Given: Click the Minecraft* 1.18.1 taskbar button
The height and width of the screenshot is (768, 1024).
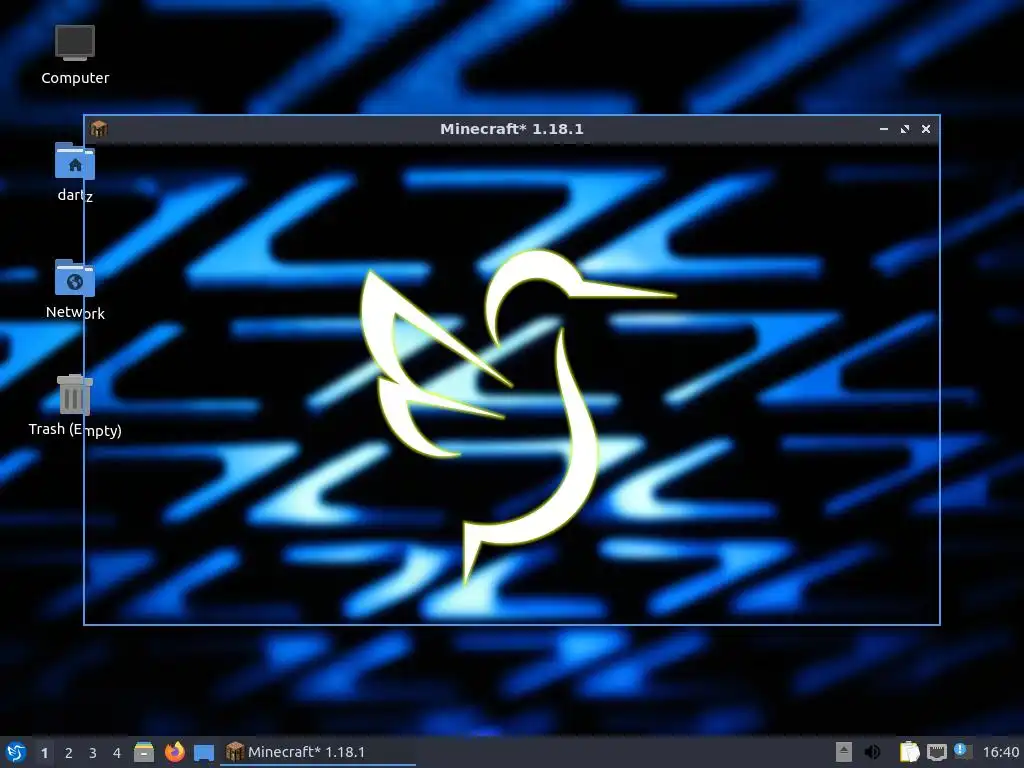Looking at the screenshot, I should click(318, 752).
